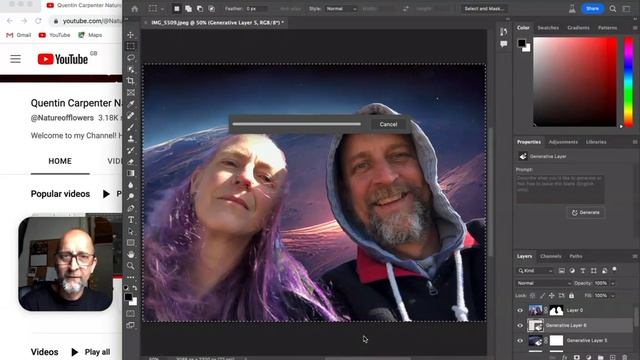Select the Gradient tool
This screenshot has height=360, width=640.
131,173
